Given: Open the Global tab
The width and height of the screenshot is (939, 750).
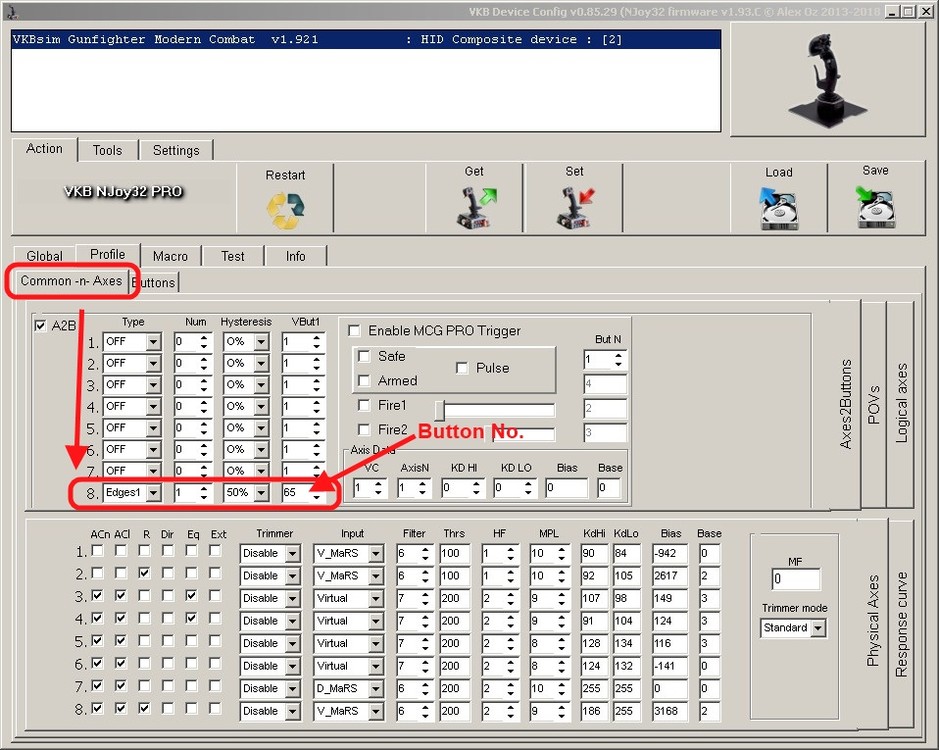Looking at the screenshot, I should (44, 256).
